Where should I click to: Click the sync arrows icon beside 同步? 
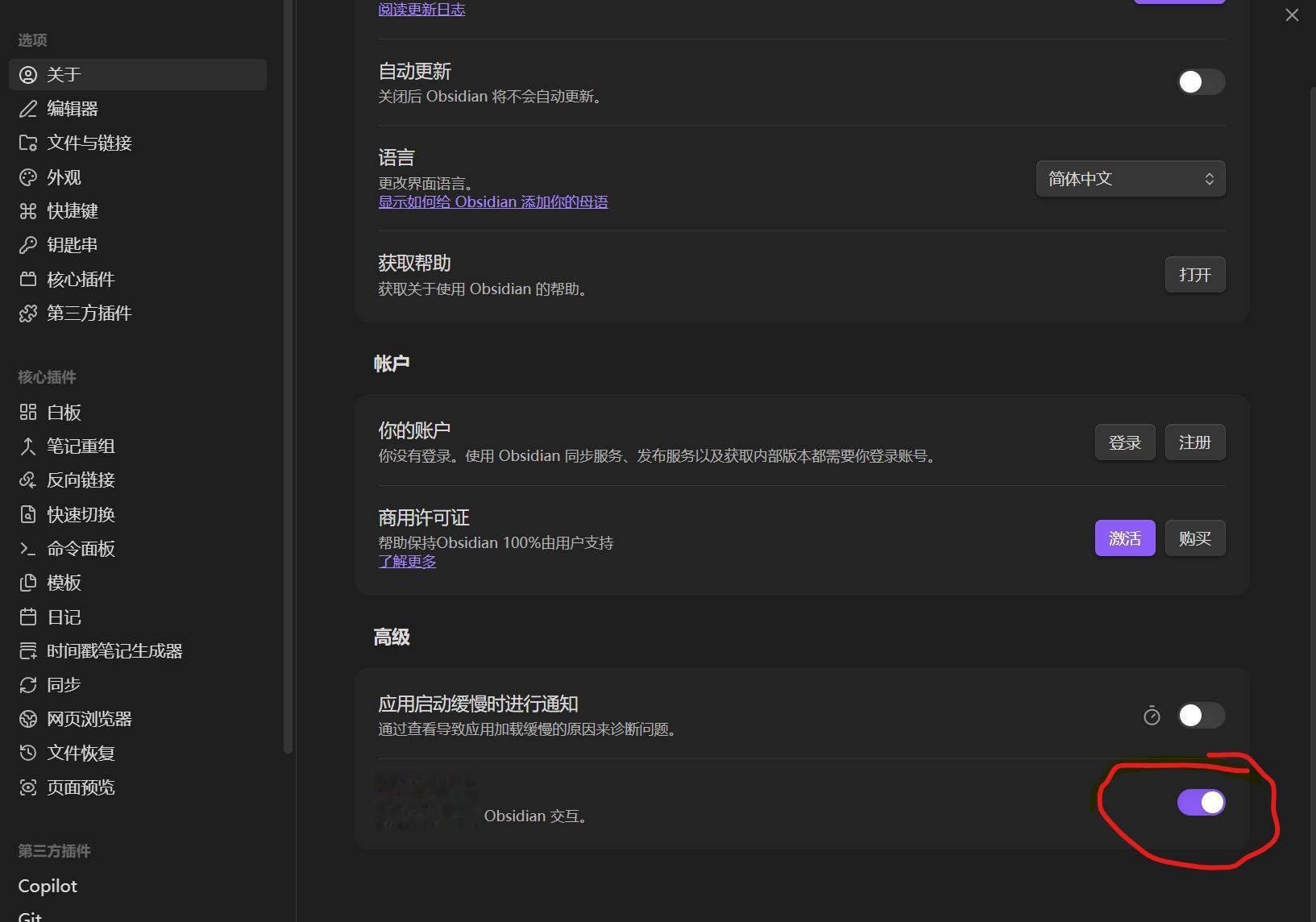pos(28,685)
